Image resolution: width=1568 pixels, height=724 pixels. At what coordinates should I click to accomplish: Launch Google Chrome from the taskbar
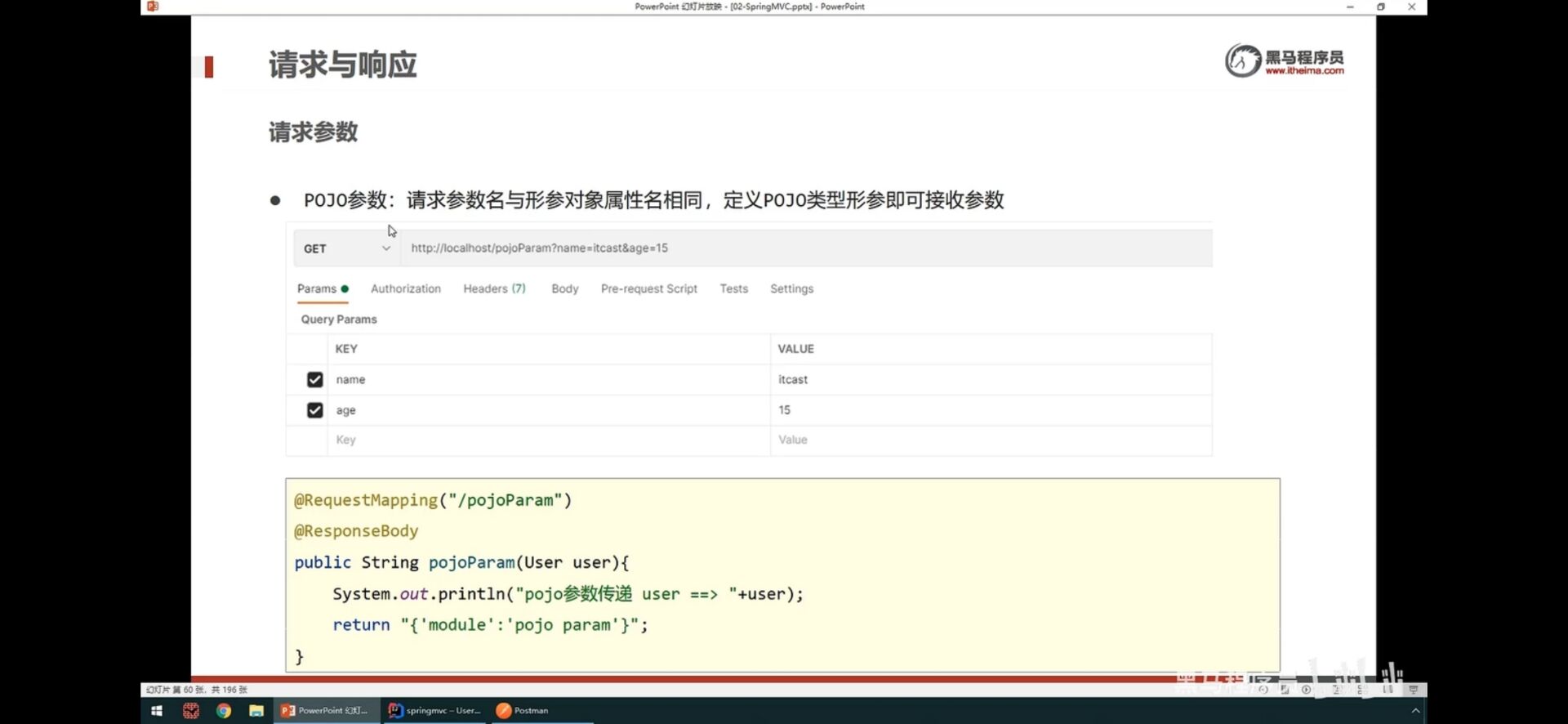(224, 711)
